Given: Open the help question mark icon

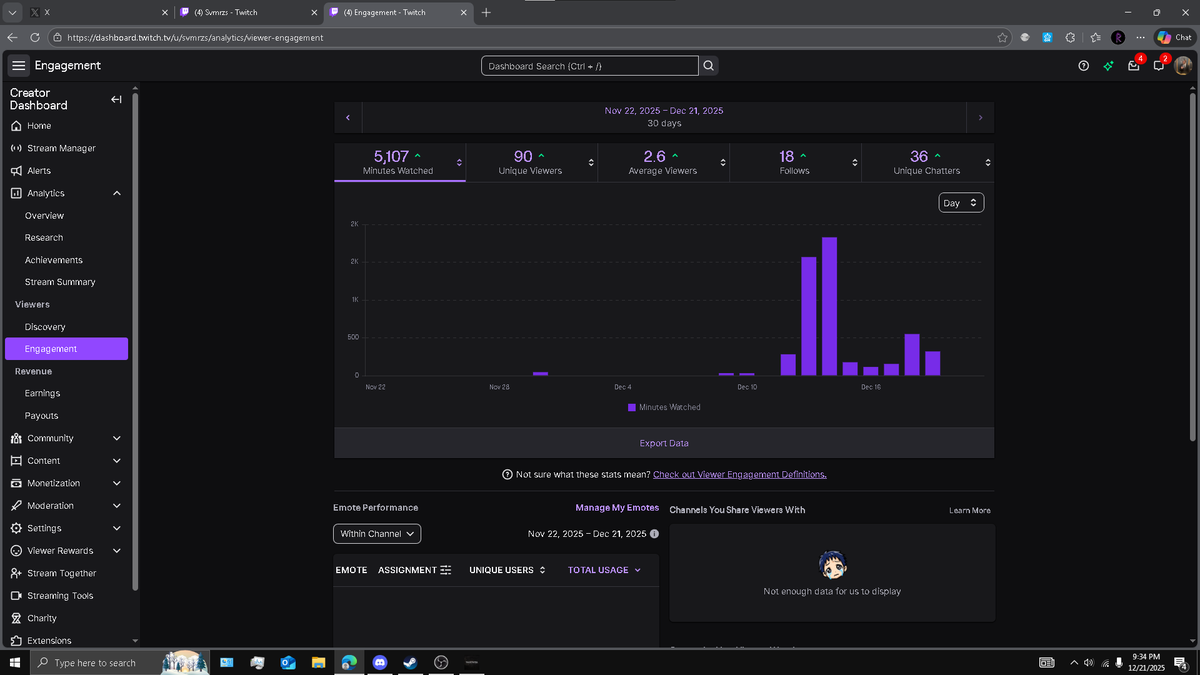Looking at the screenshot, I should [x=1083, y=66].
